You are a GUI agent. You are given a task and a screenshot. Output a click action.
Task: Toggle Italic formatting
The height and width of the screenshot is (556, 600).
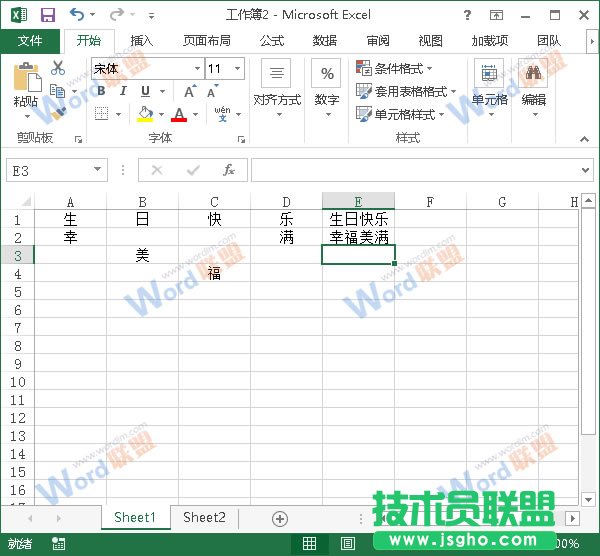tap(123, 91)
